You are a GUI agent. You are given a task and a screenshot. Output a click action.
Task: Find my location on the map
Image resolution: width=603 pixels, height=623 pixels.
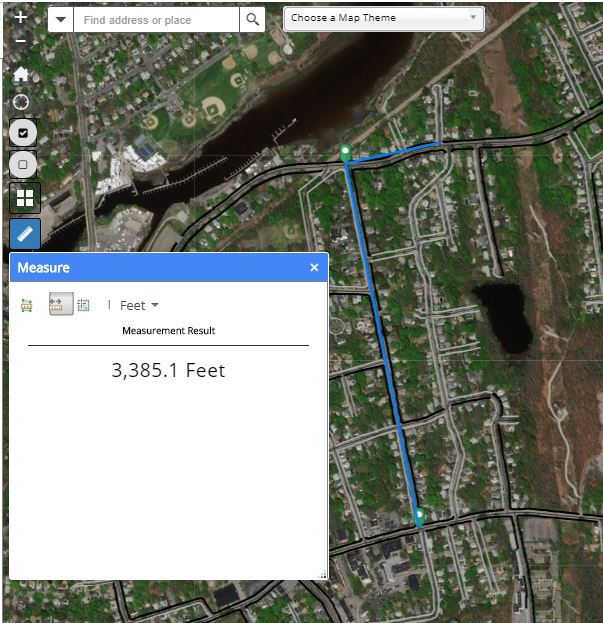pos(21,102)
